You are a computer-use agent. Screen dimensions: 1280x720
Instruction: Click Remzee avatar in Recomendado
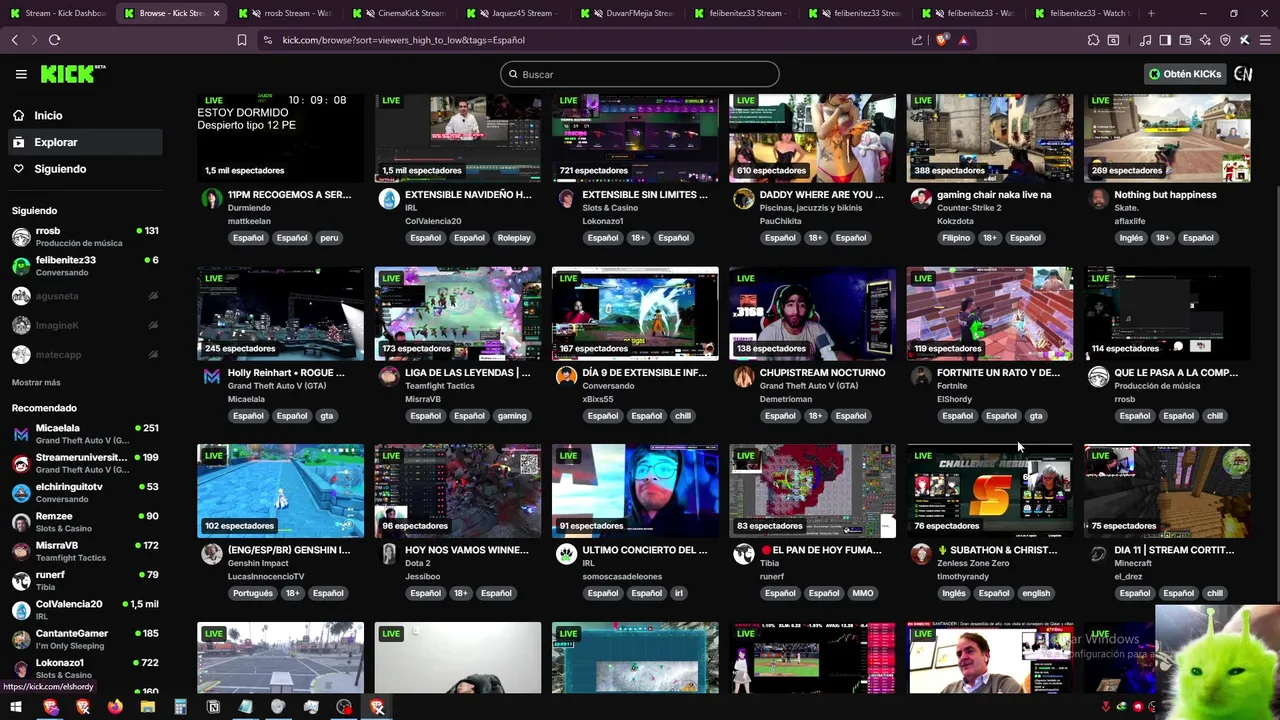[x=21, y=522]
